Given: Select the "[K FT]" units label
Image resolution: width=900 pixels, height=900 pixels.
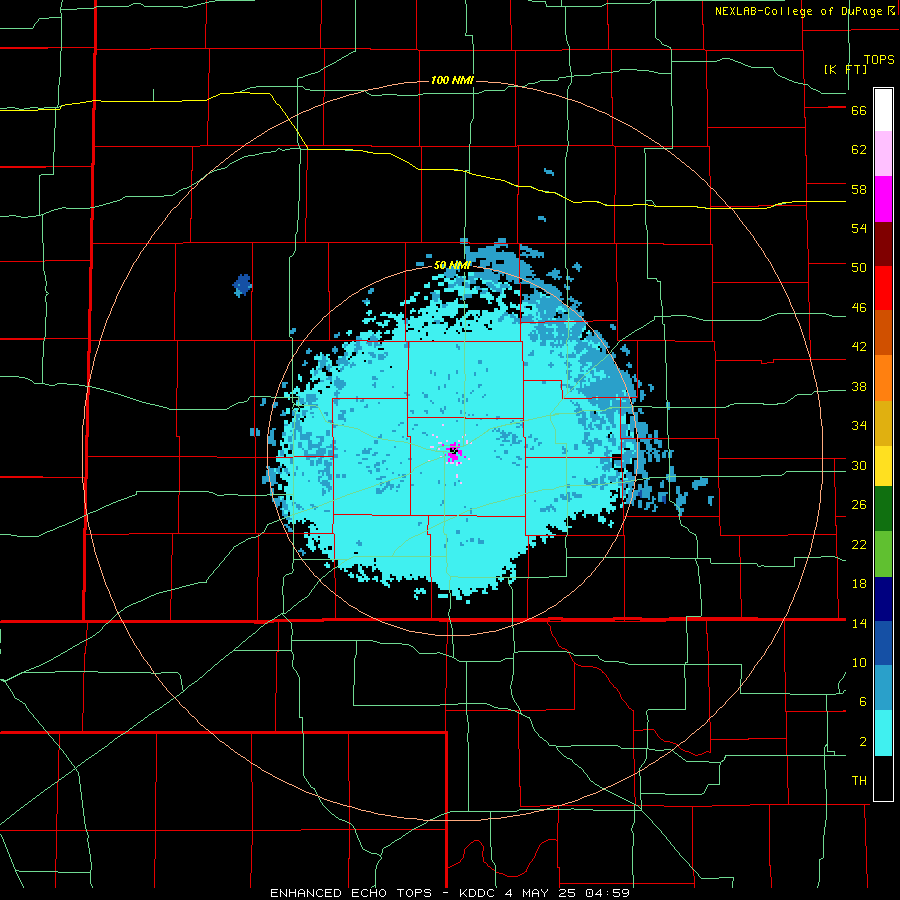Looking at the screenshot, I should point(845,69).
